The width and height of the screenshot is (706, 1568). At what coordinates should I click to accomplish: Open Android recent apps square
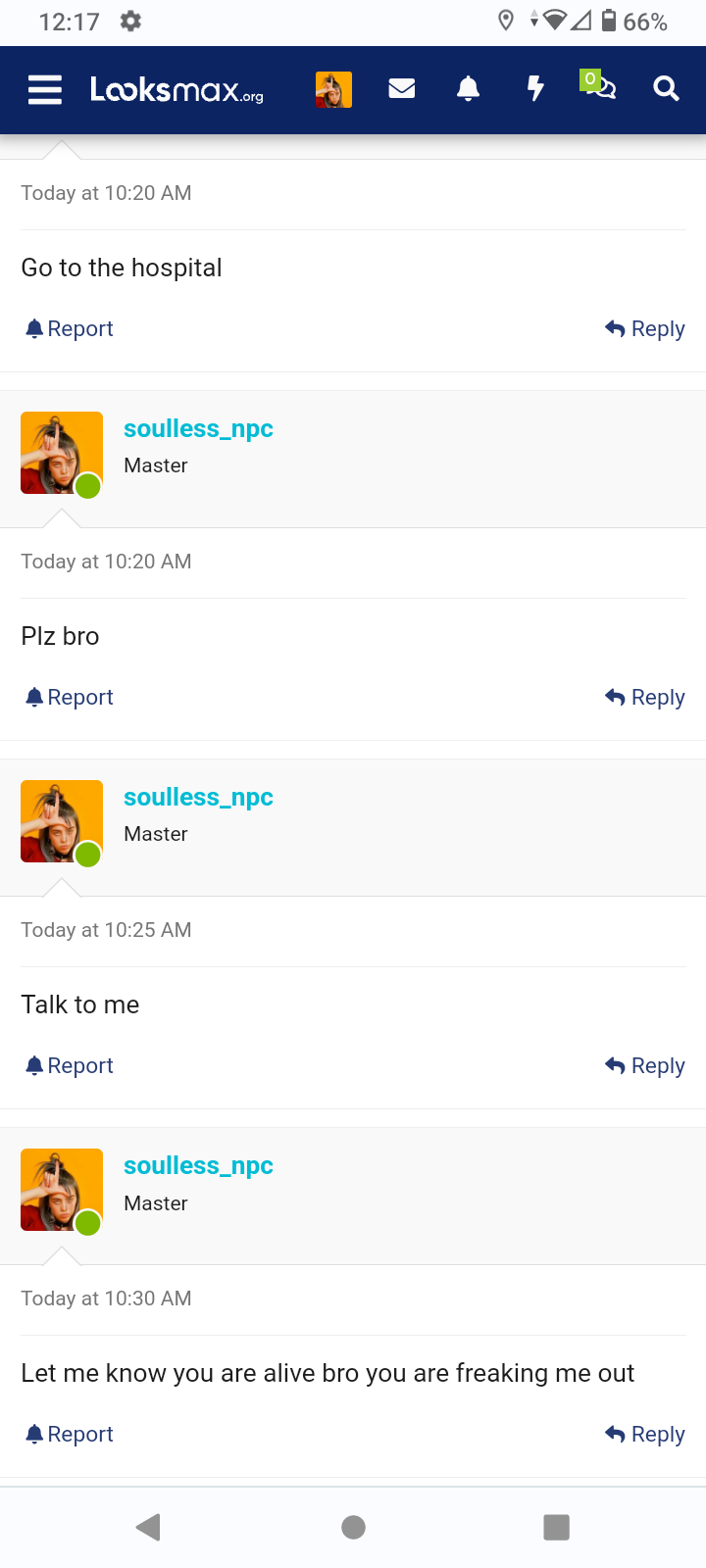(556, 1527)
